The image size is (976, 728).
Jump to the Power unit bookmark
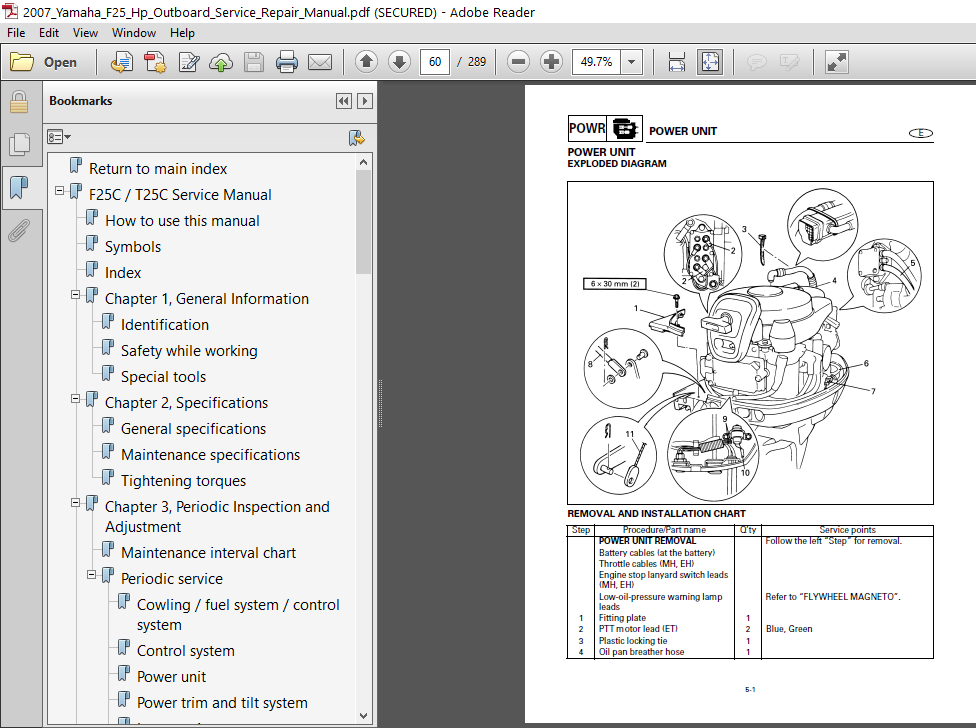[171, 677]
